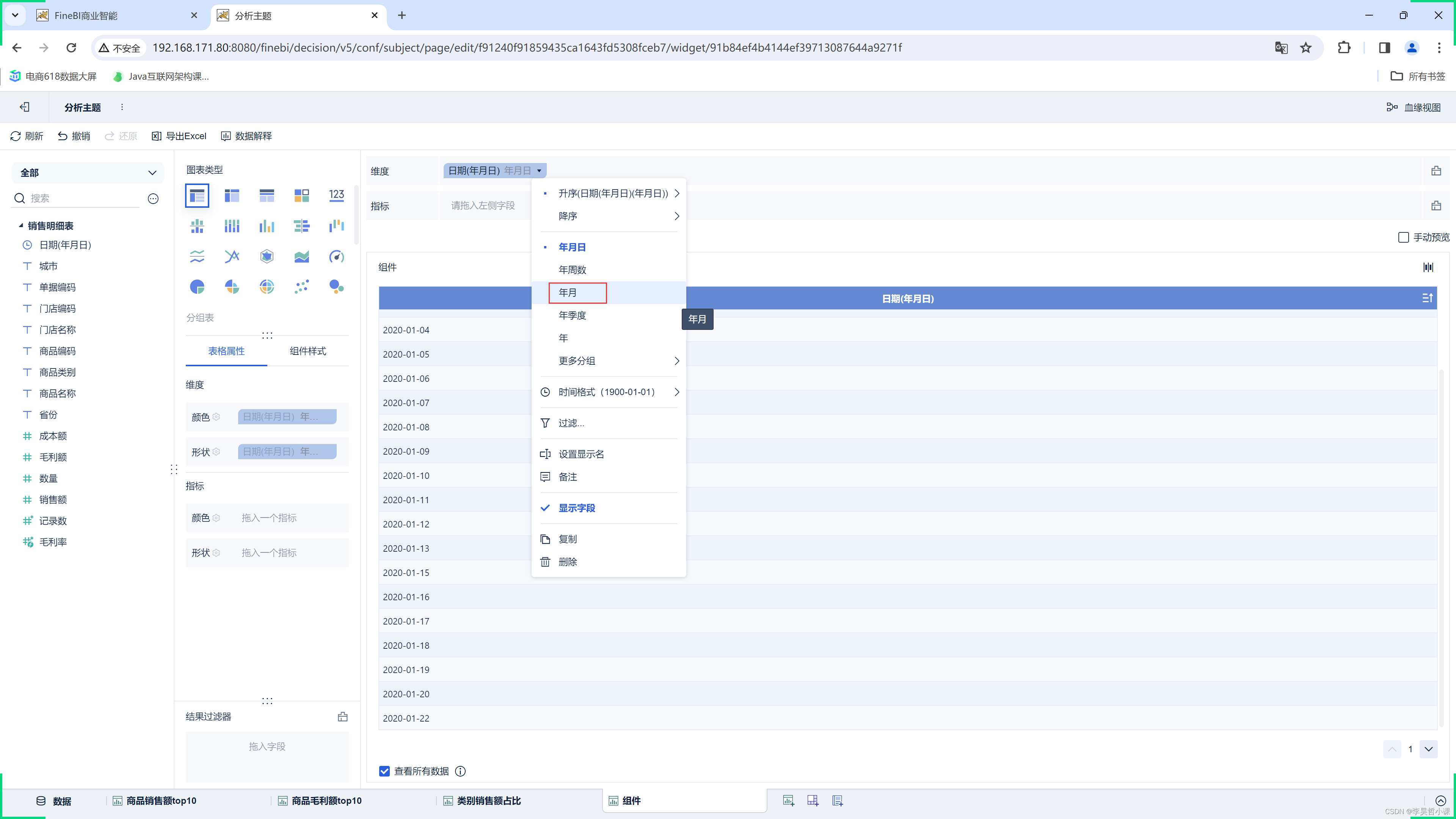Go to next page with down chevron
The height and width of the screenshot is (819, 1456).
(x=1428, y=749)
